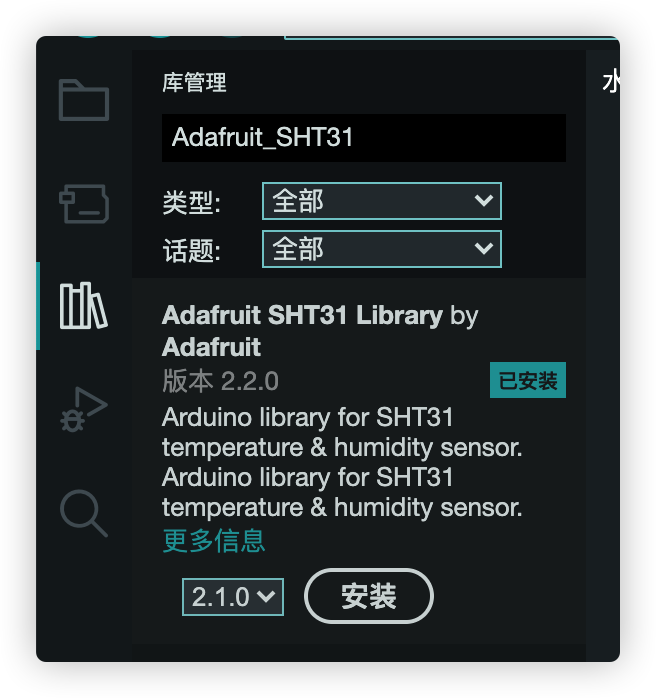Click the SHT31 temperature & humidity description text
Screen dimensions: 656x698
point(342,462)
